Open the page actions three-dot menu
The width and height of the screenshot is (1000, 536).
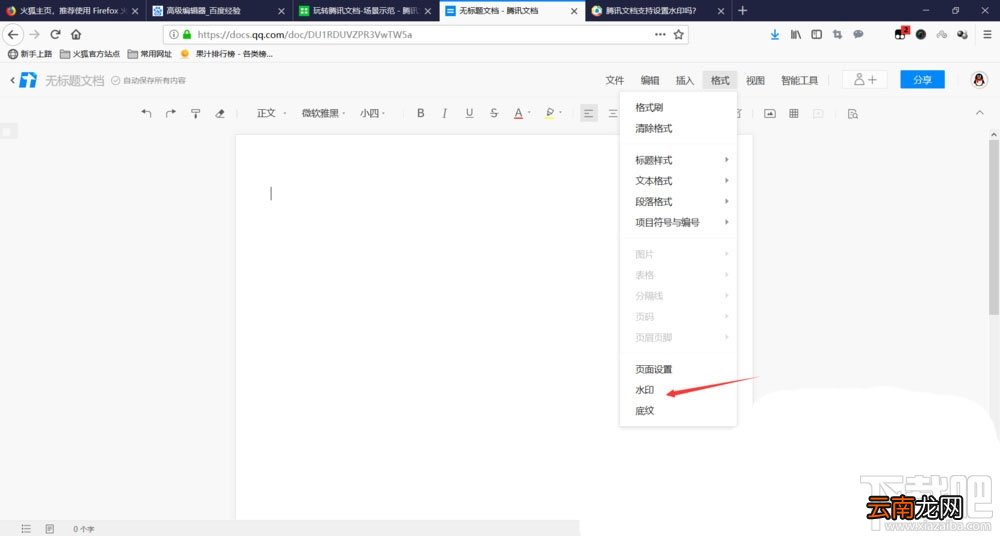click(660, 34)
